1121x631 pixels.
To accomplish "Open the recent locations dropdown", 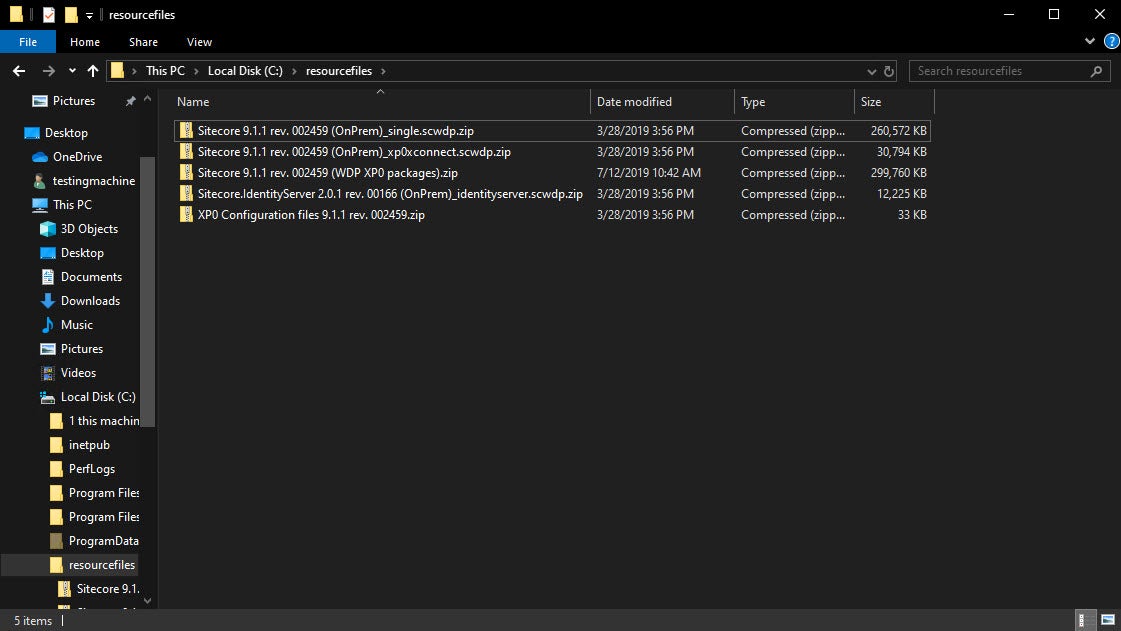I will click(x=72, y=71).
